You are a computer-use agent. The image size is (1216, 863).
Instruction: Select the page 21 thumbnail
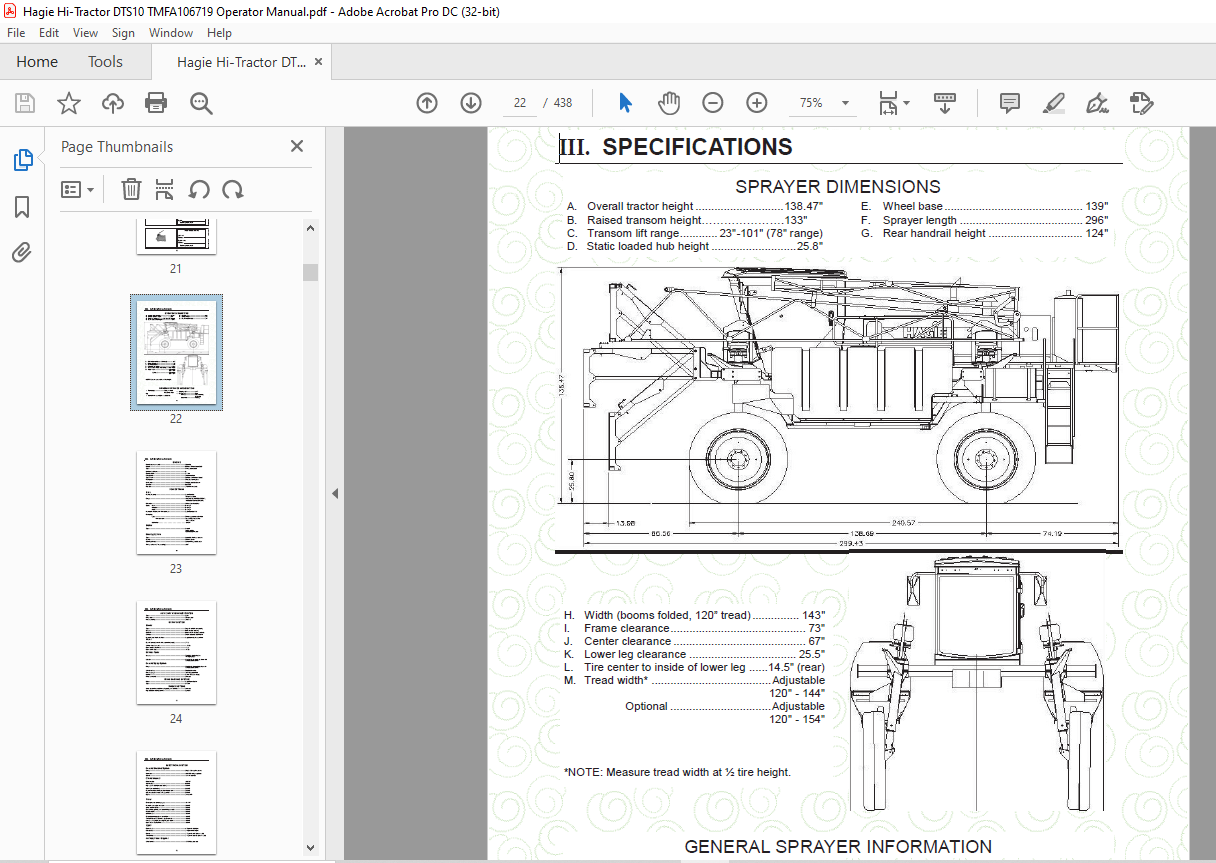pyautogui.click(x=176, y=237)
